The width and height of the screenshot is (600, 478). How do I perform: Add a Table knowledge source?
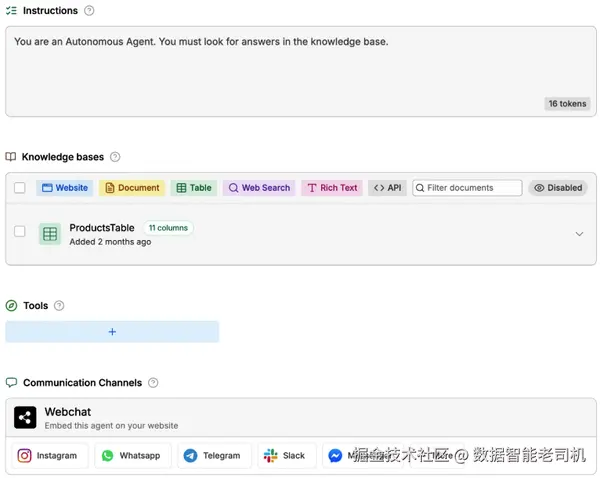194,188
